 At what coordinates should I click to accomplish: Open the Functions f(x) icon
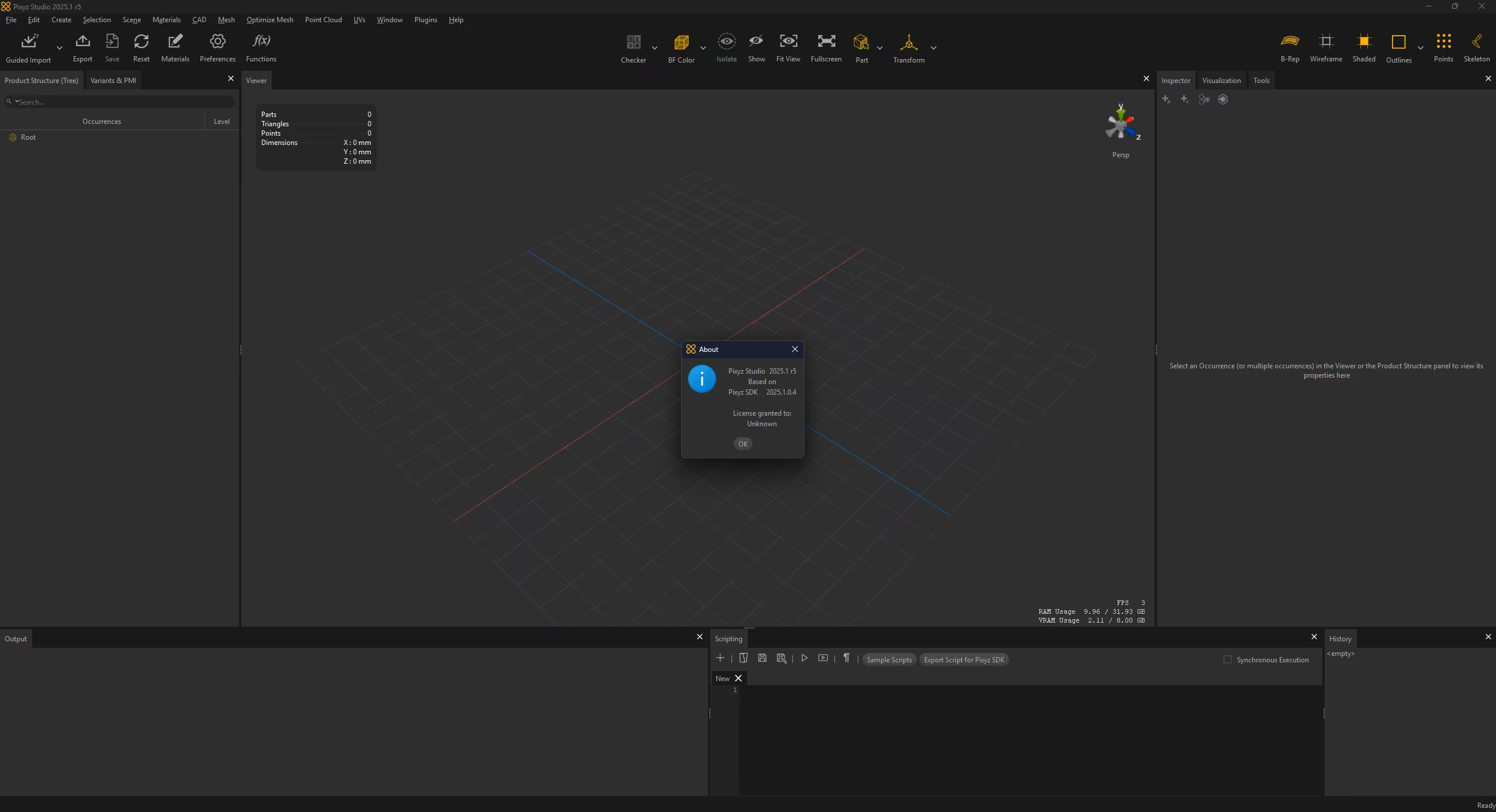[x=261, y=41]
